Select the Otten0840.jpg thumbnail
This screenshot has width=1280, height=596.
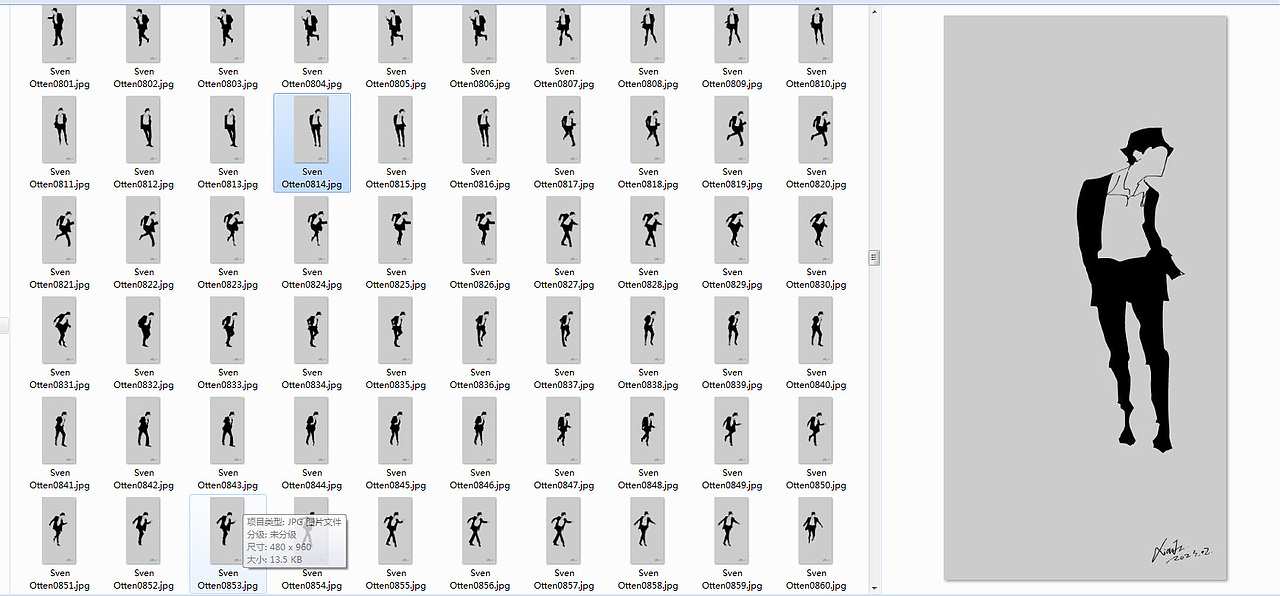click(816, 330)
